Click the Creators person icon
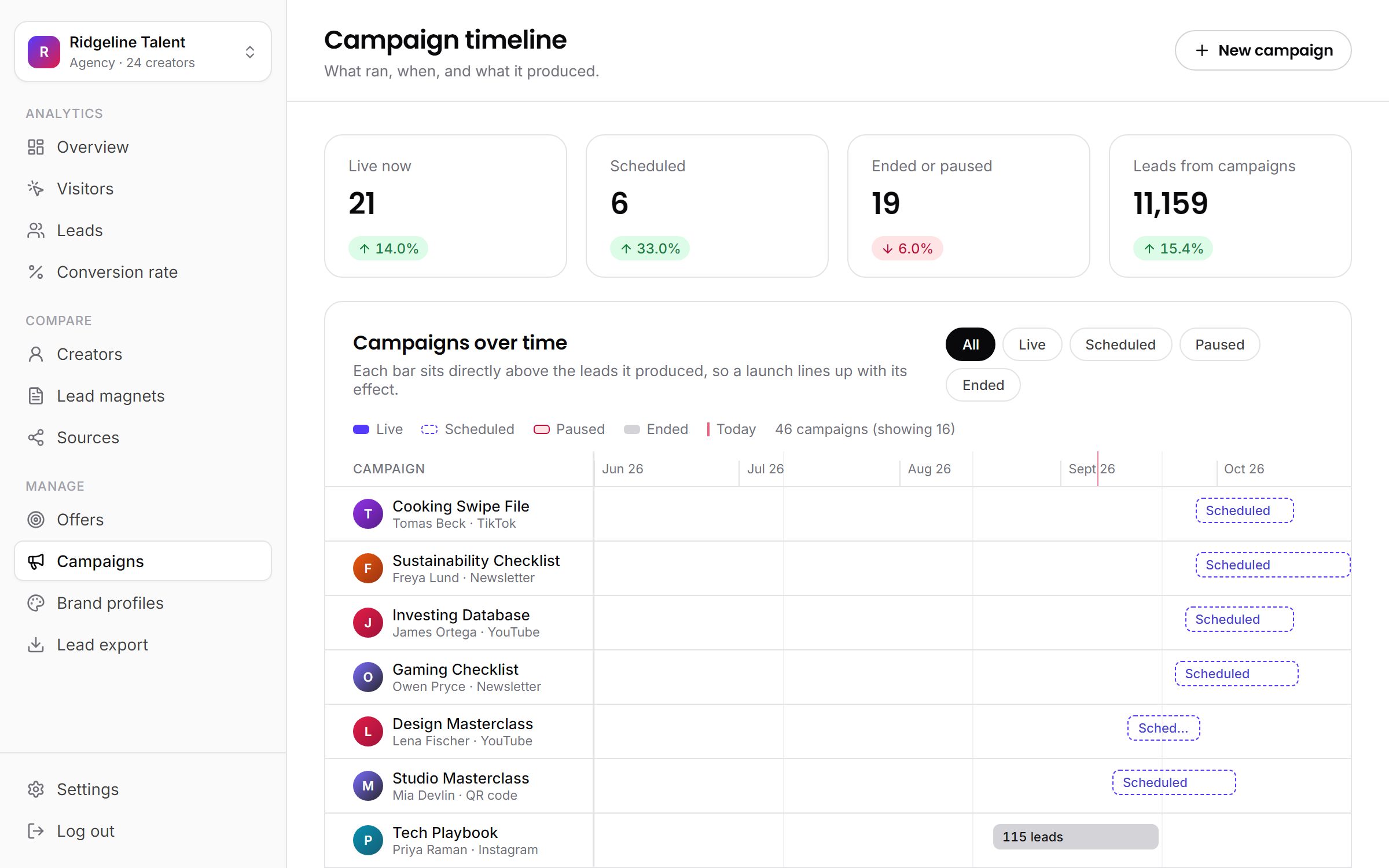Screen dimensions: 1389x868 tap(36, 354)
